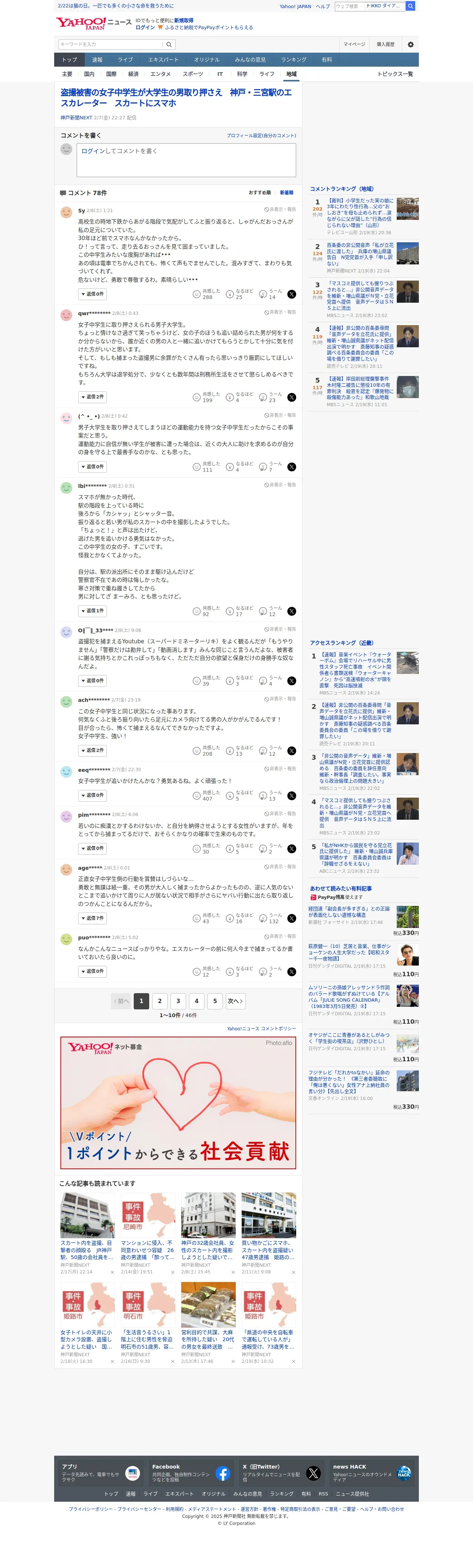This screenshot has height=1568, width=473.
Task: Click the blue web search magnifier button
Action: coord(410,6)
